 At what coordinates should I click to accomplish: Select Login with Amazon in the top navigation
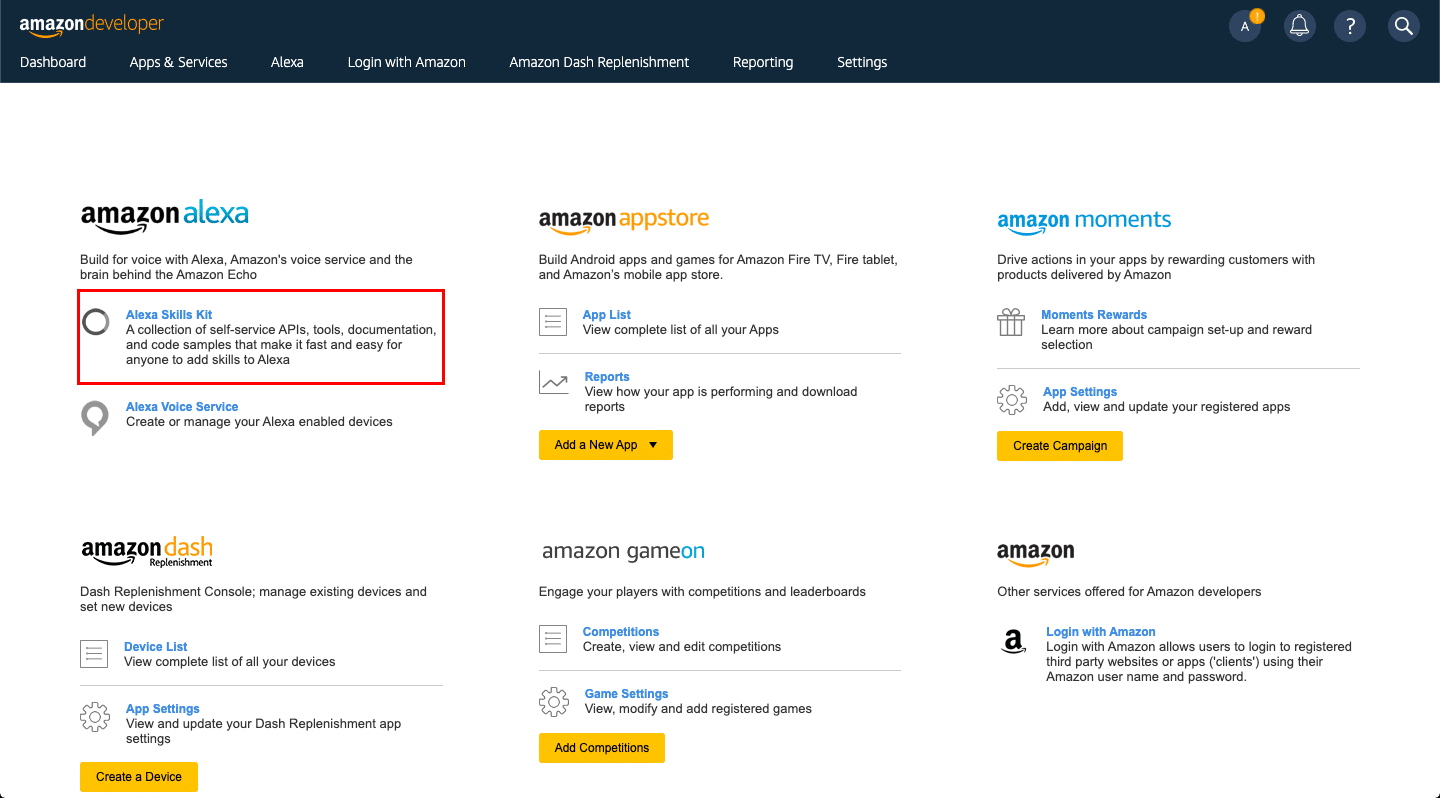(406, 62)
